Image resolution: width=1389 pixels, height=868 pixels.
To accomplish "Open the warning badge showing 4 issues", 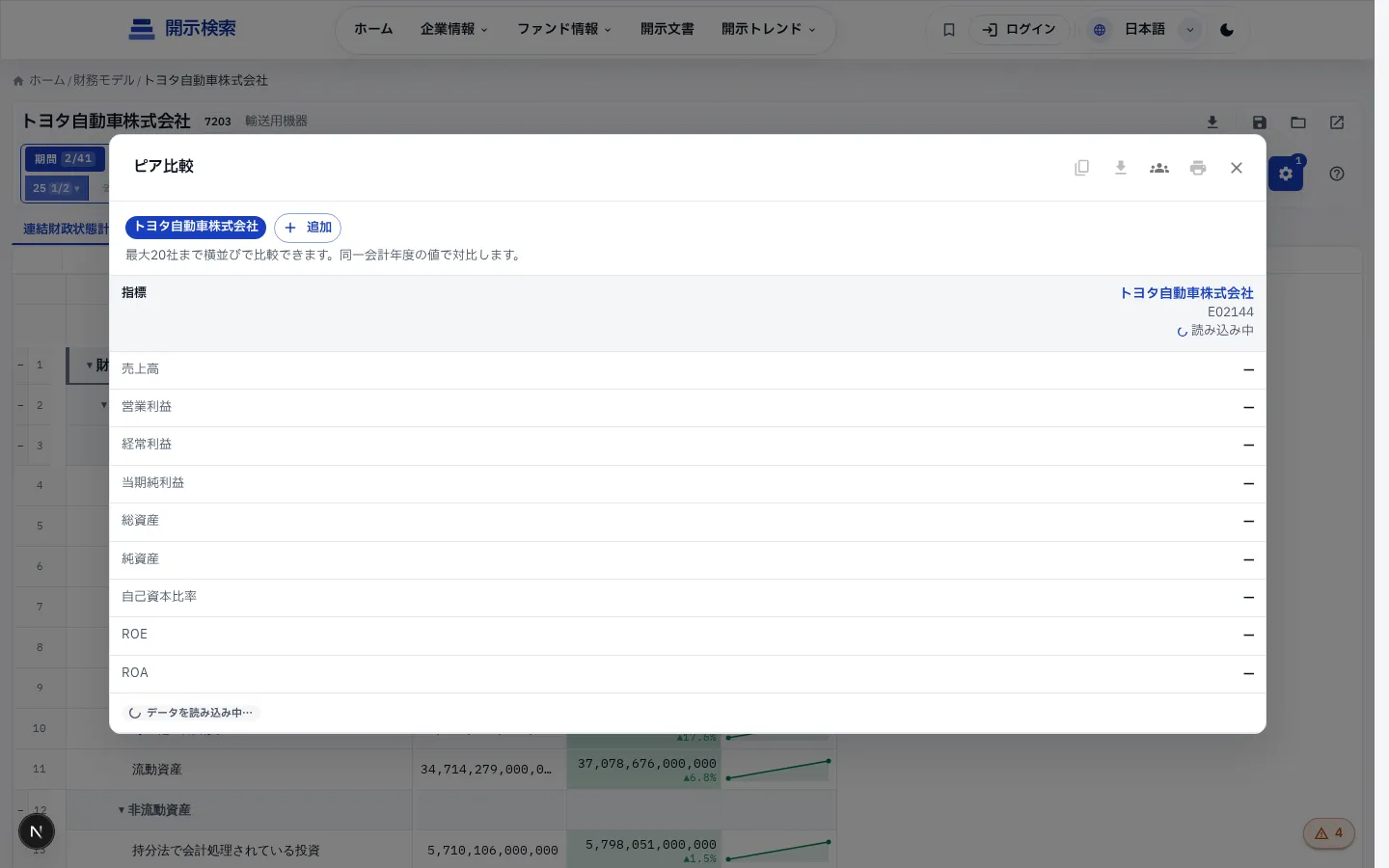I will pos(1329,833).
